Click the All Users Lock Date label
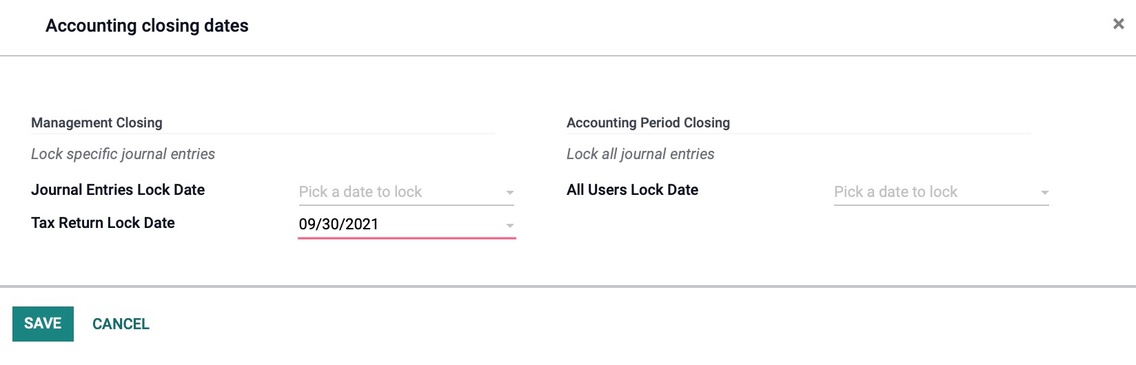The image size is (1136, 365). coord(632,190)
